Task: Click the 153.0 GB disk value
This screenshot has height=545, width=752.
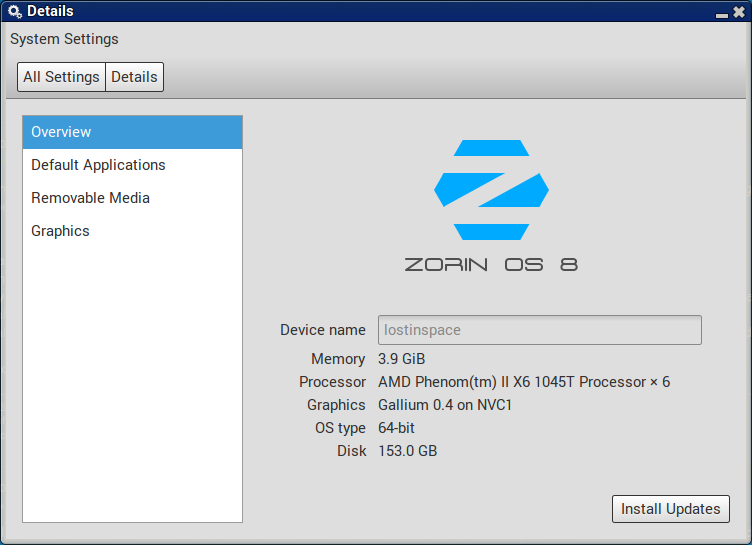Action: [x=407, y=451]
